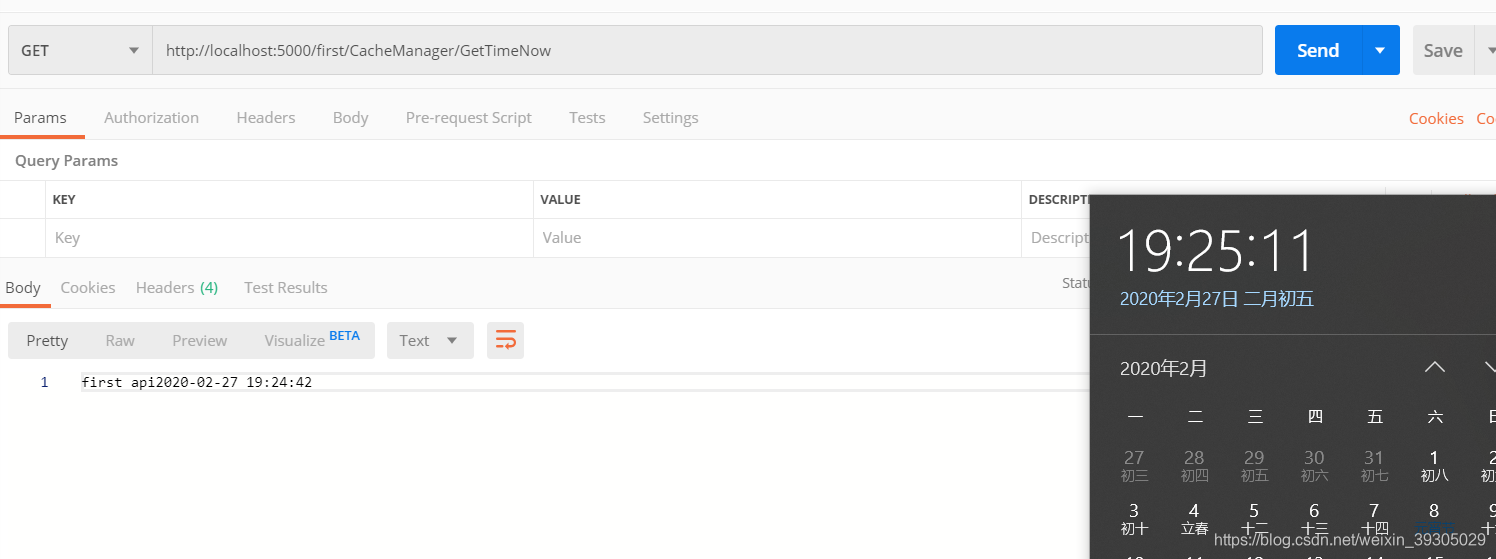Select Raw response view

click(120, 340)
